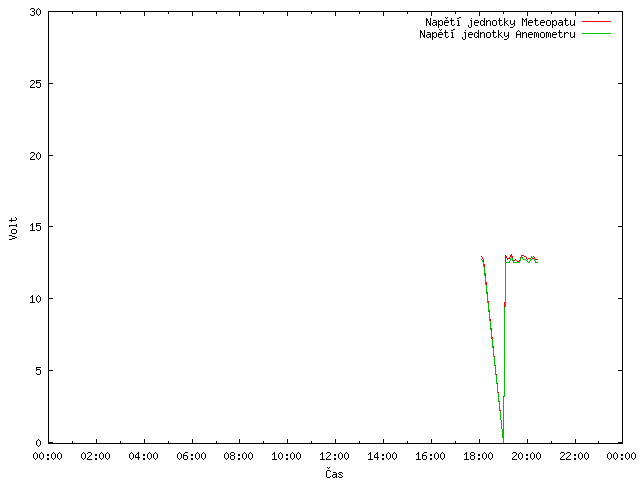Click x-axis time label 08:00
Image resolution: width=640 pixels, height=480 pixels.
pyautogui.click(x=239, y=456)
